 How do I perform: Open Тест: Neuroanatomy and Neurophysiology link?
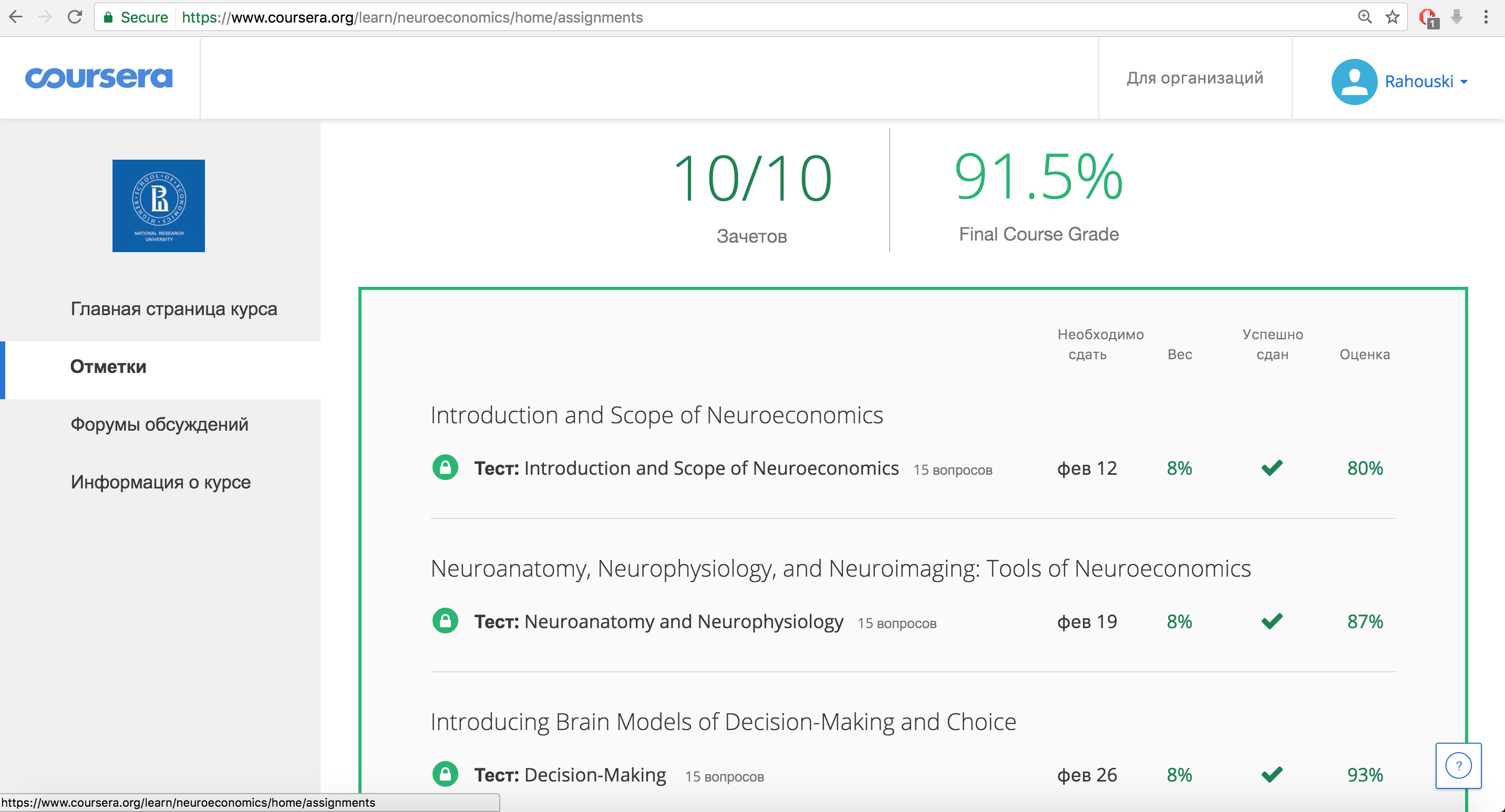pyautogui.click(x=658, y=622)
